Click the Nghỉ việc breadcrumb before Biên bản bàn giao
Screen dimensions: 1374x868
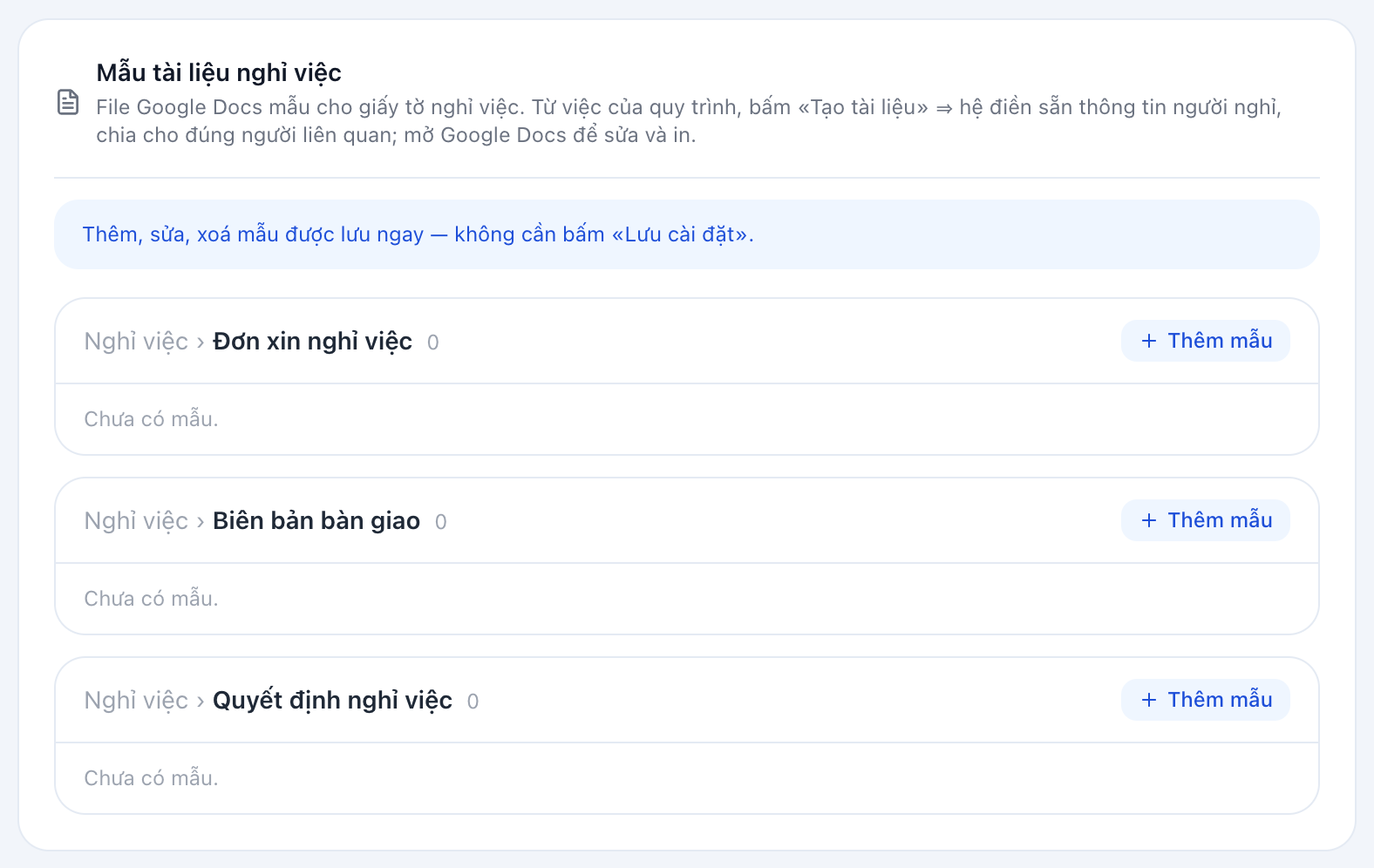click(x=136, y=521)
